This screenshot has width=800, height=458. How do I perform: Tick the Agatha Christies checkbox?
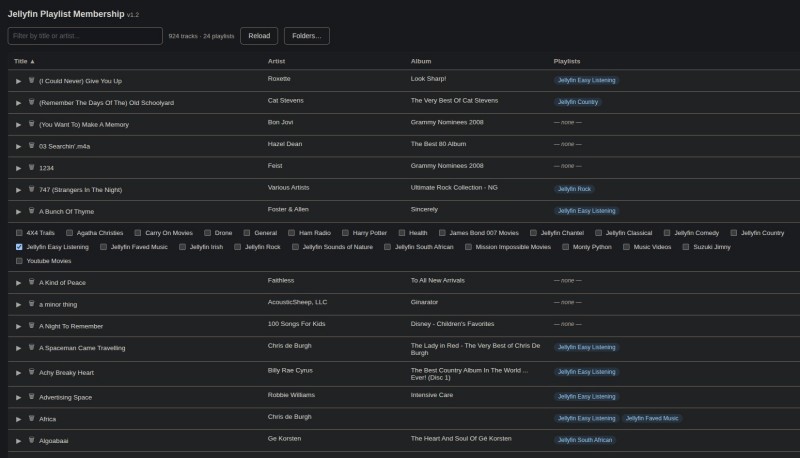tap(69, 233)
